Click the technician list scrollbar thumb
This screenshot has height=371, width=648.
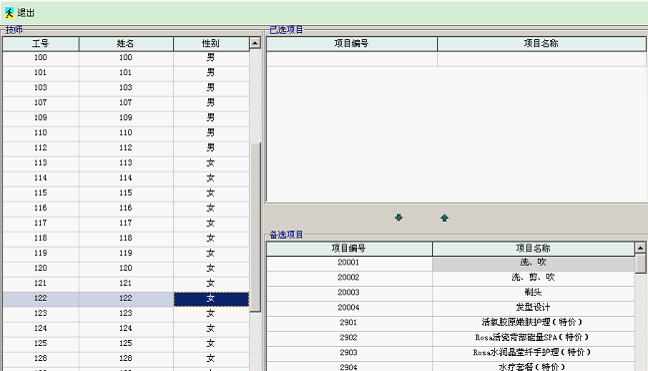point(255,227)
